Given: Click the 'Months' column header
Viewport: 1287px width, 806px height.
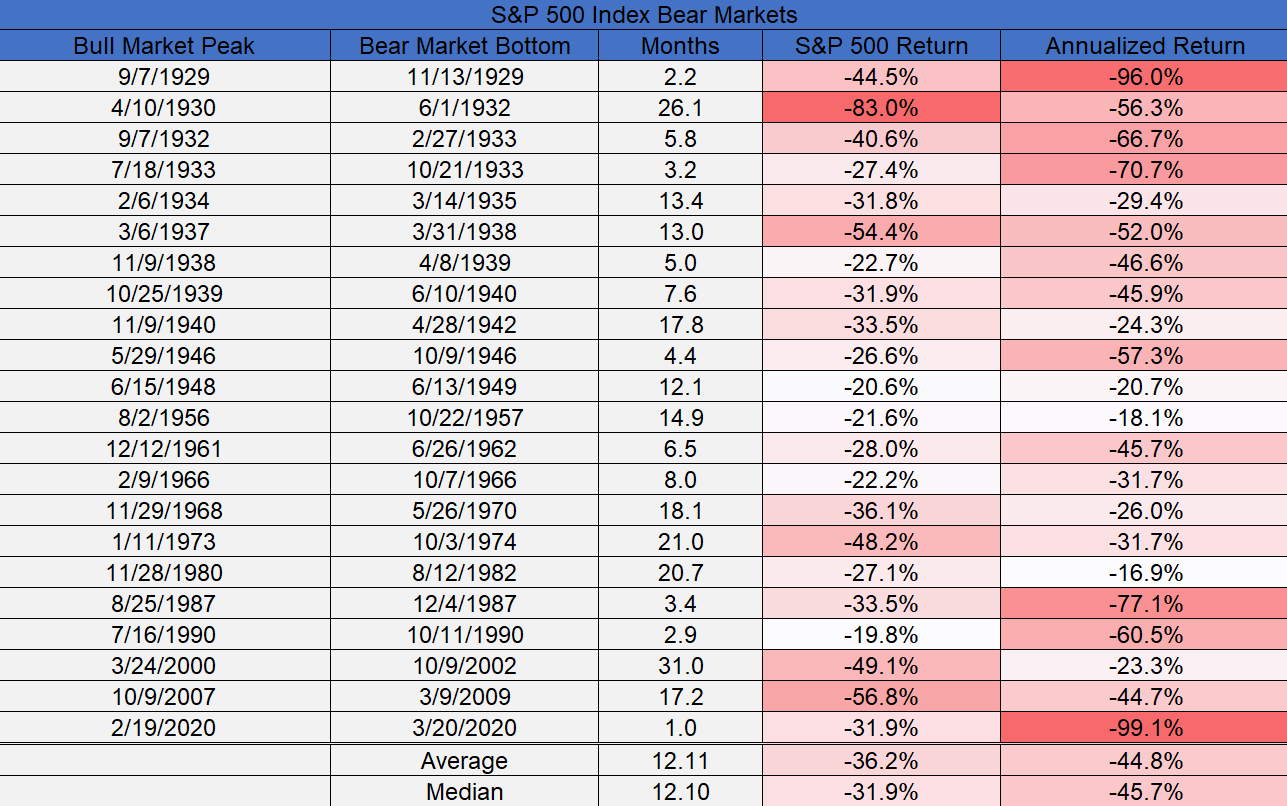Looking at the screenshot, I should (x=680, y=46).
